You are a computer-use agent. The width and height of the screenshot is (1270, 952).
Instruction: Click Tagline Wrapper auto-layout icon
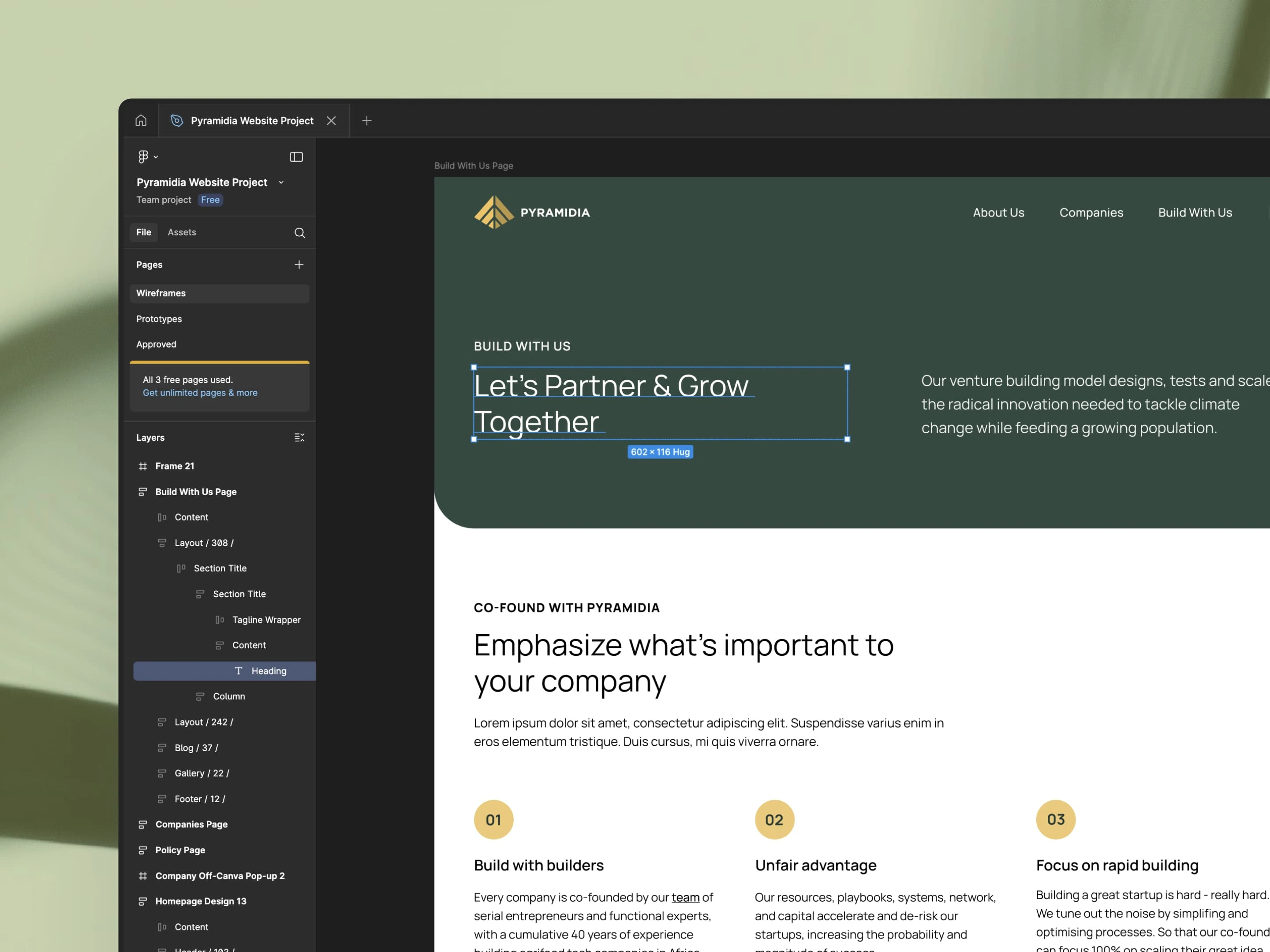click(x=219, y=620)
